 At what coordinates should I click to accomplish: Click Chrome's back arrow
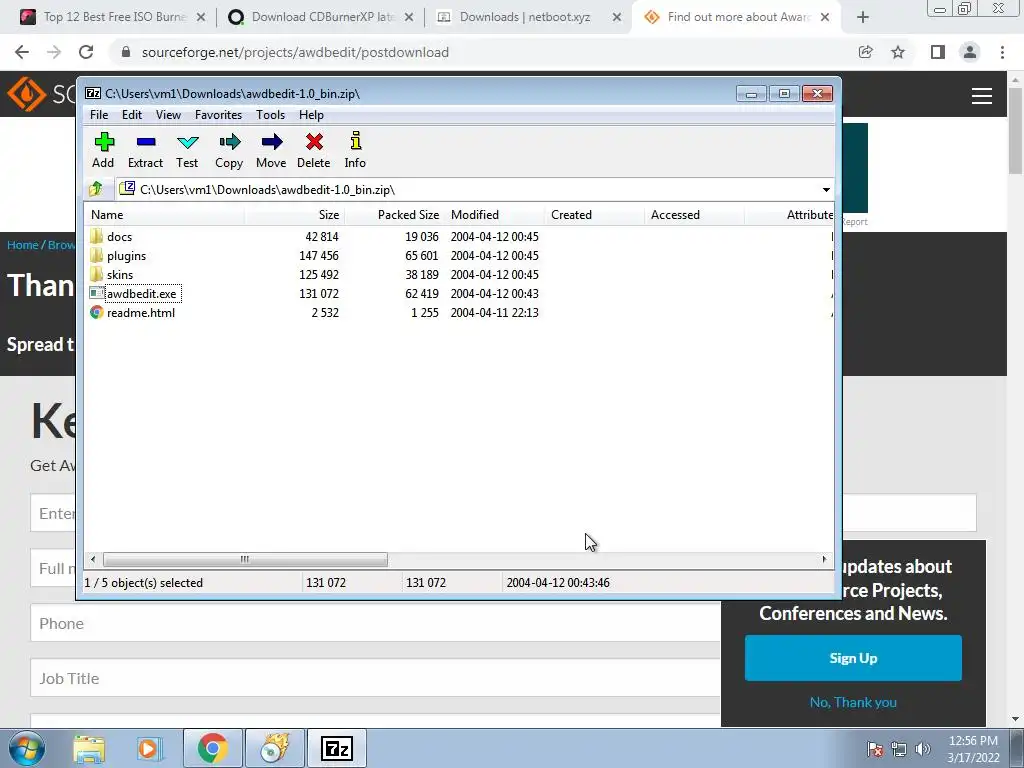[x=22, y=52]
